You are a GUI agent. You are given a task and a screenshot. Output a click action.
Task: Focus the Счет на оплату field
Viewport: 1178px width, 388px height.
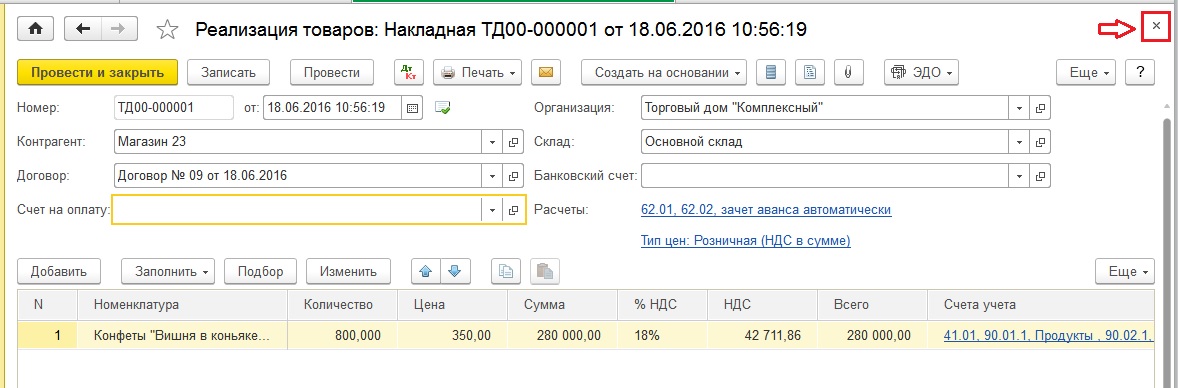(x=297, y=210)
